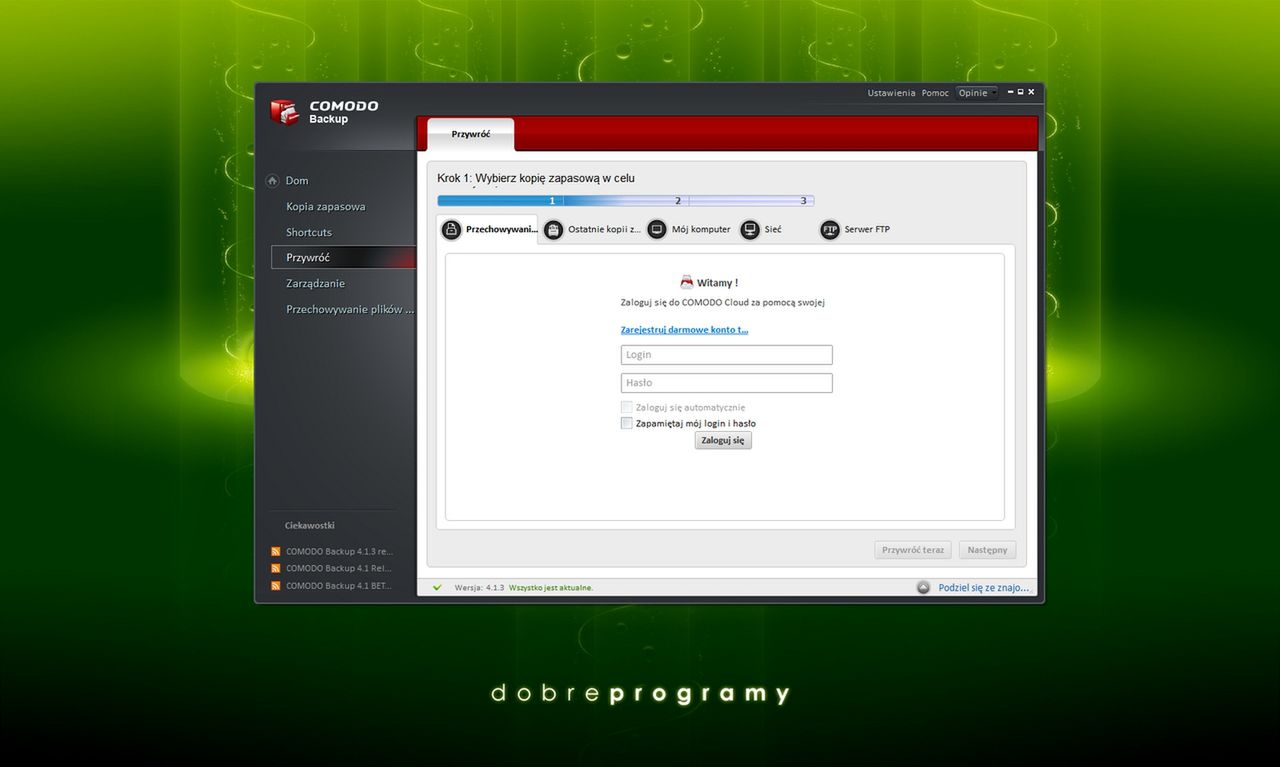Minimize the COMODO Backup window

point(1010,92)
